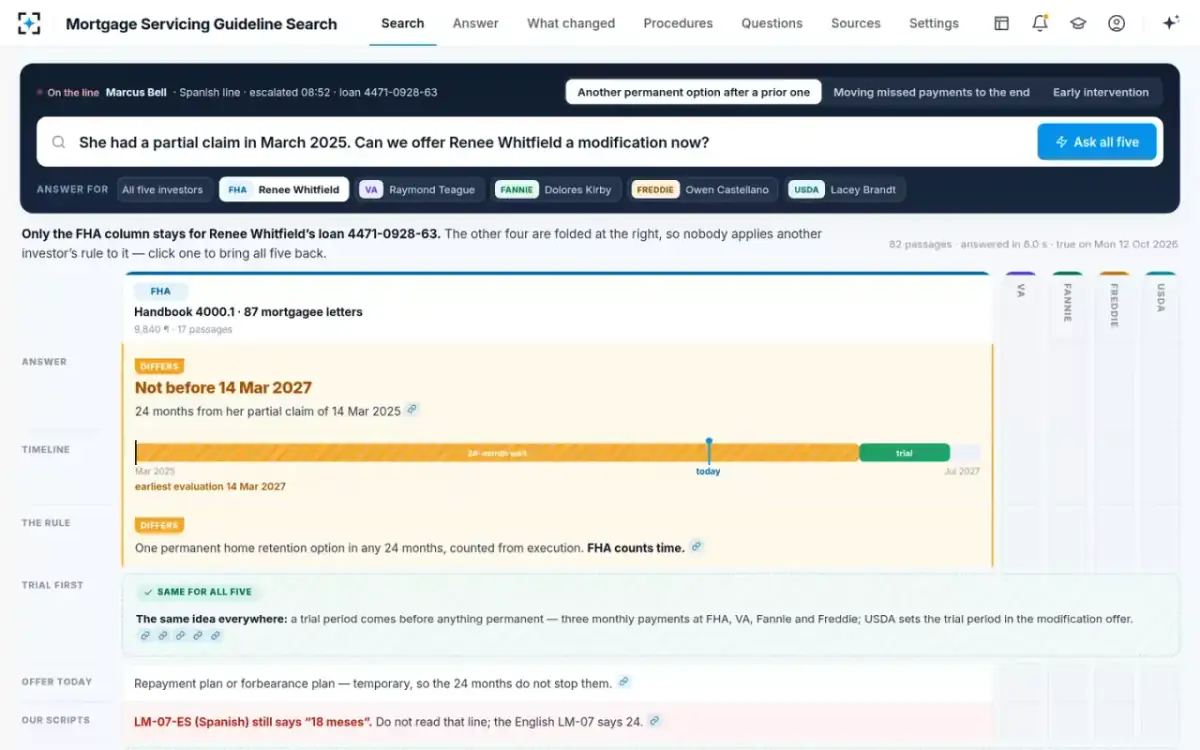1200x750 pixels.
Task: Click the 'THE RULE' row label
Action: [46, 523]
